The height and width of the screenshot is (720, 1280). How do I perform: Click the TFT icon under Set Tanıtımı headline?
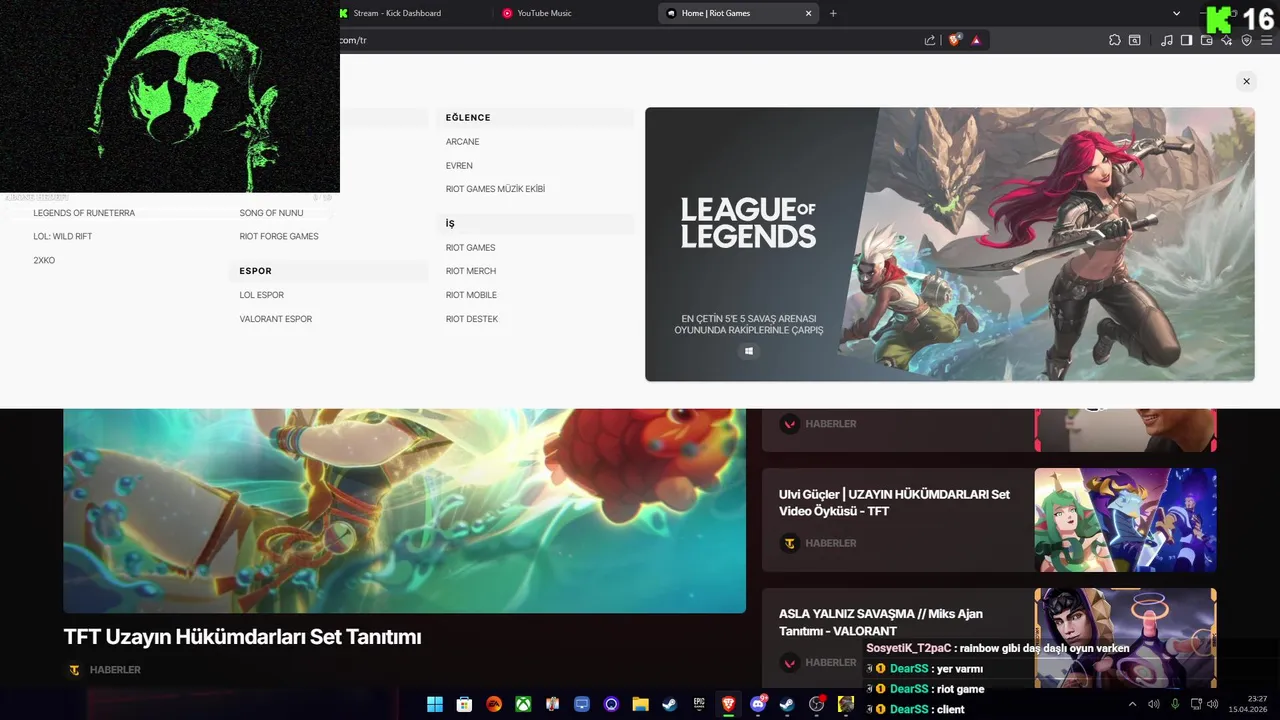[x=74, y=670]
